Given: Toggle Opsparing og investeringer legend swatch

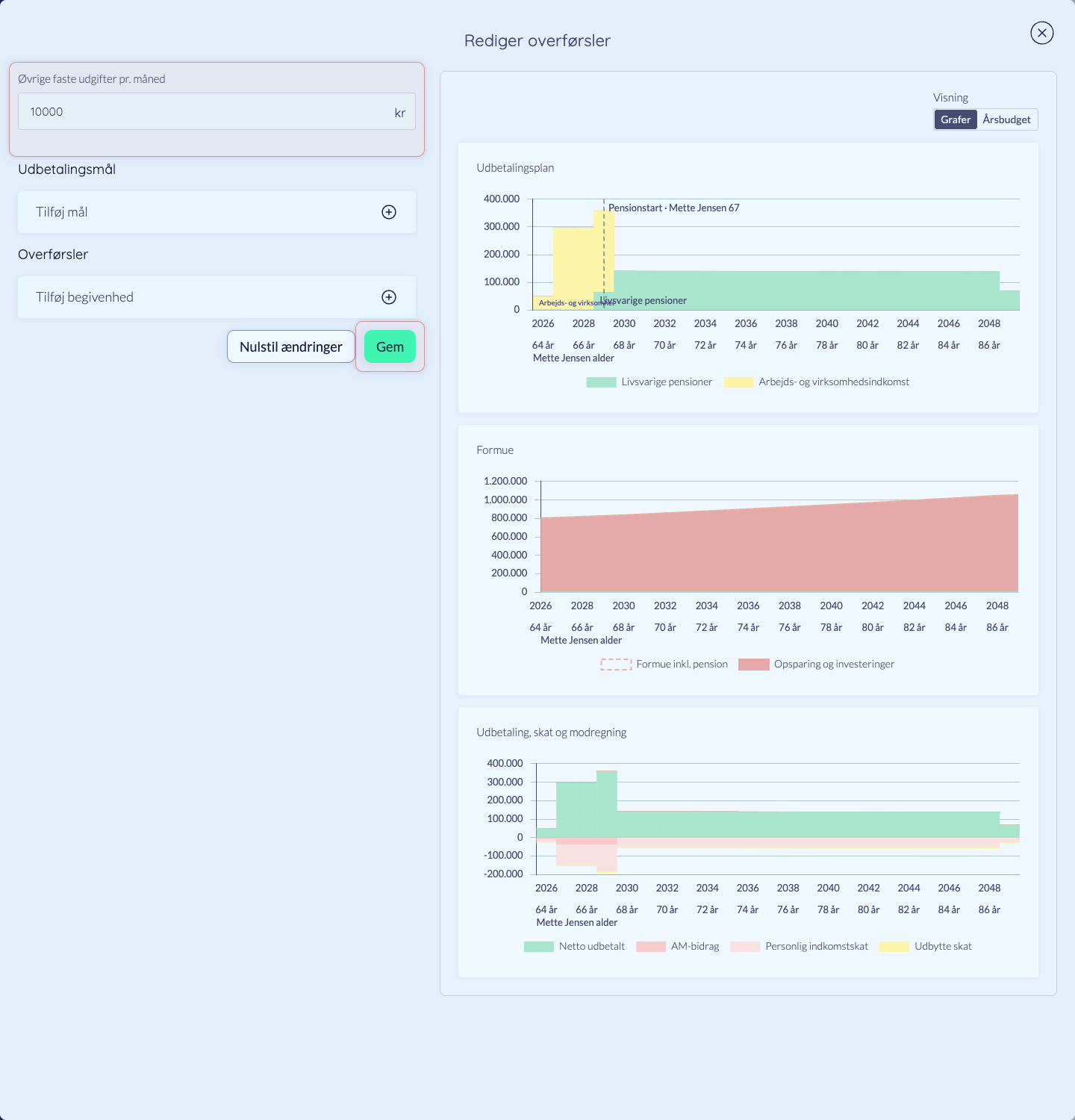Looking at the screenshot, I should pyautogui.click(x=754, y=665).
